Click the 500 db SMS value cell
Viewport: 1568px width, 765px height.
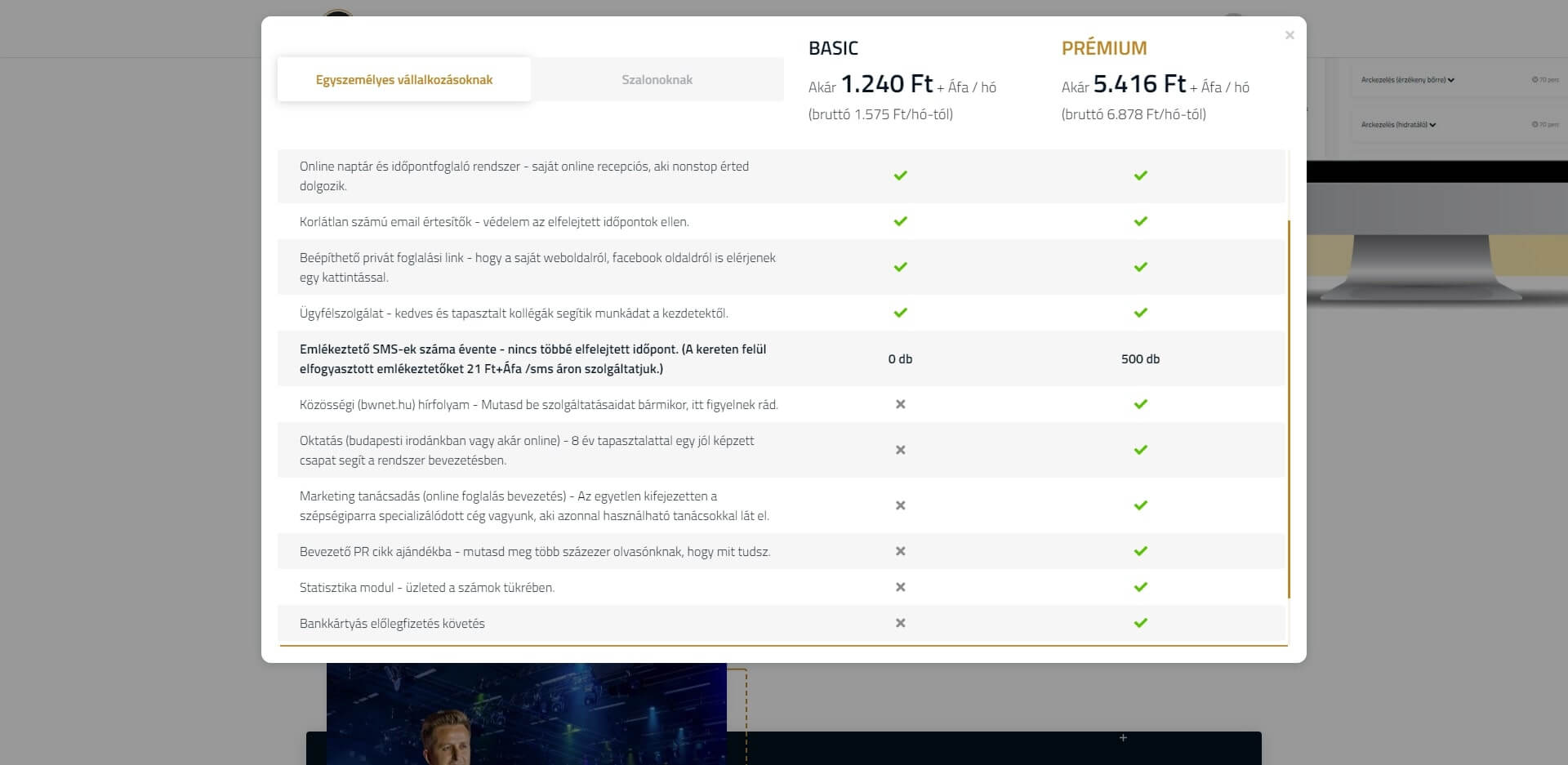[1140, 358]
